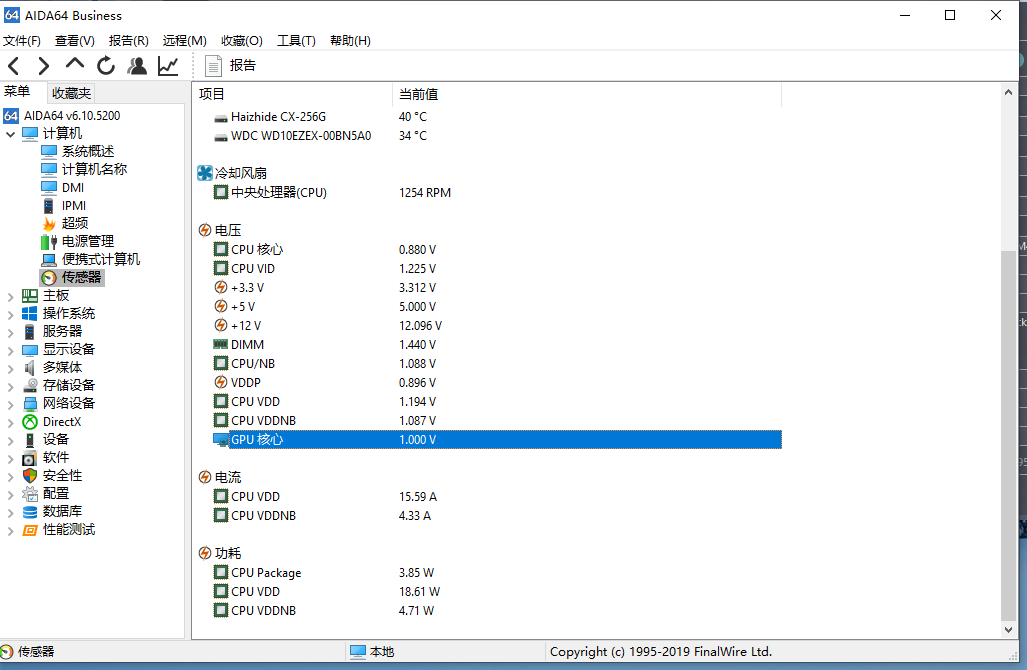Click the 报告 report document icon
This screenshot has width=1027, height=670.
point(213,65)
